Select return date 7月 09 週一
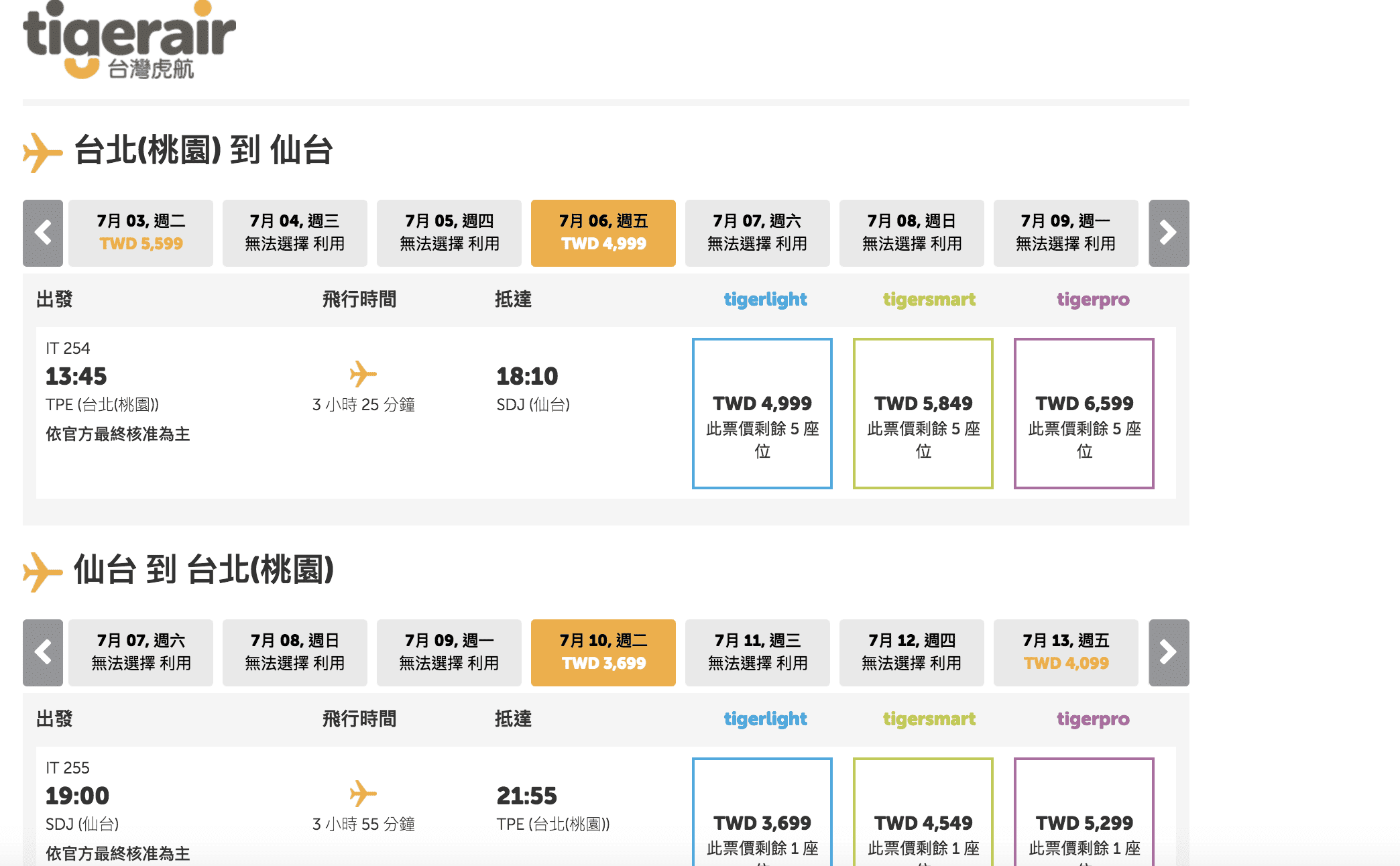1400x866 pixels. pyautogui.click(x=449, y=653)
